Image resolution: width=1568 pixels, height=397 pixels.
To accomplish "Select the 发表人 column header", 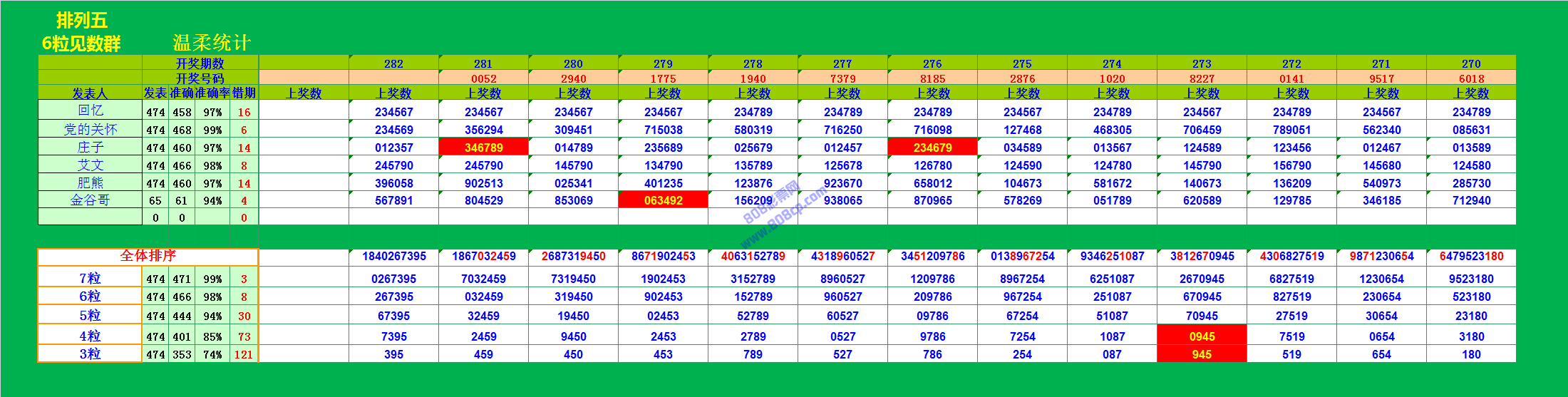I will tap(90, 93).
